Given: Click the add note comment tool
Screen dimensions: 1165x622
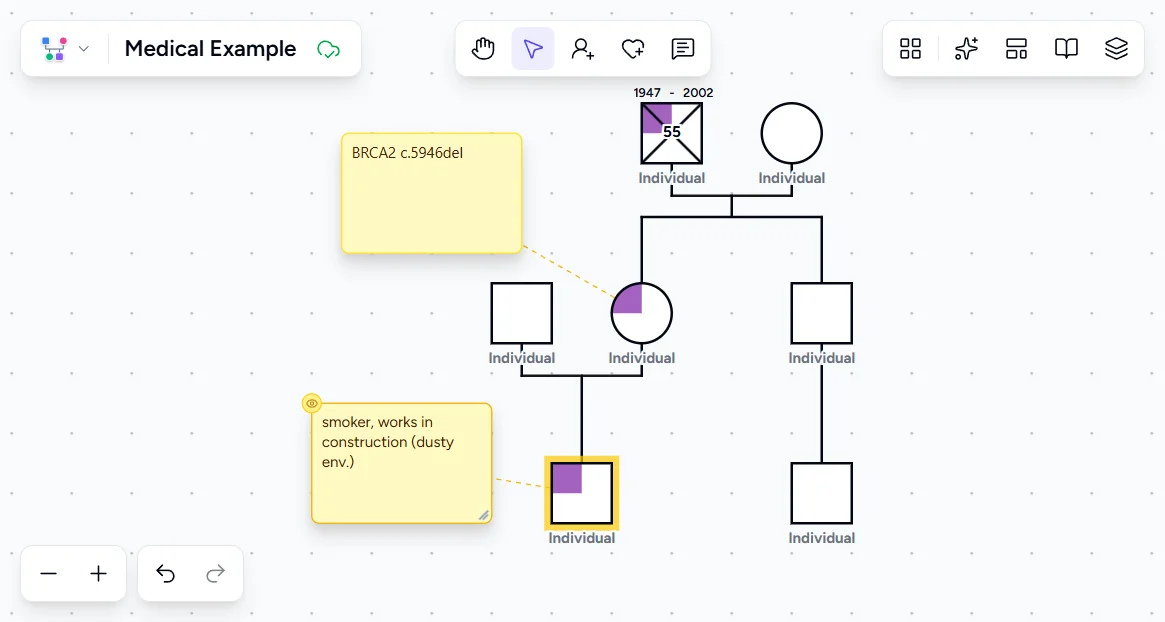Looking at the screenshot, I should pyautogui.click(x=682, y=49).
